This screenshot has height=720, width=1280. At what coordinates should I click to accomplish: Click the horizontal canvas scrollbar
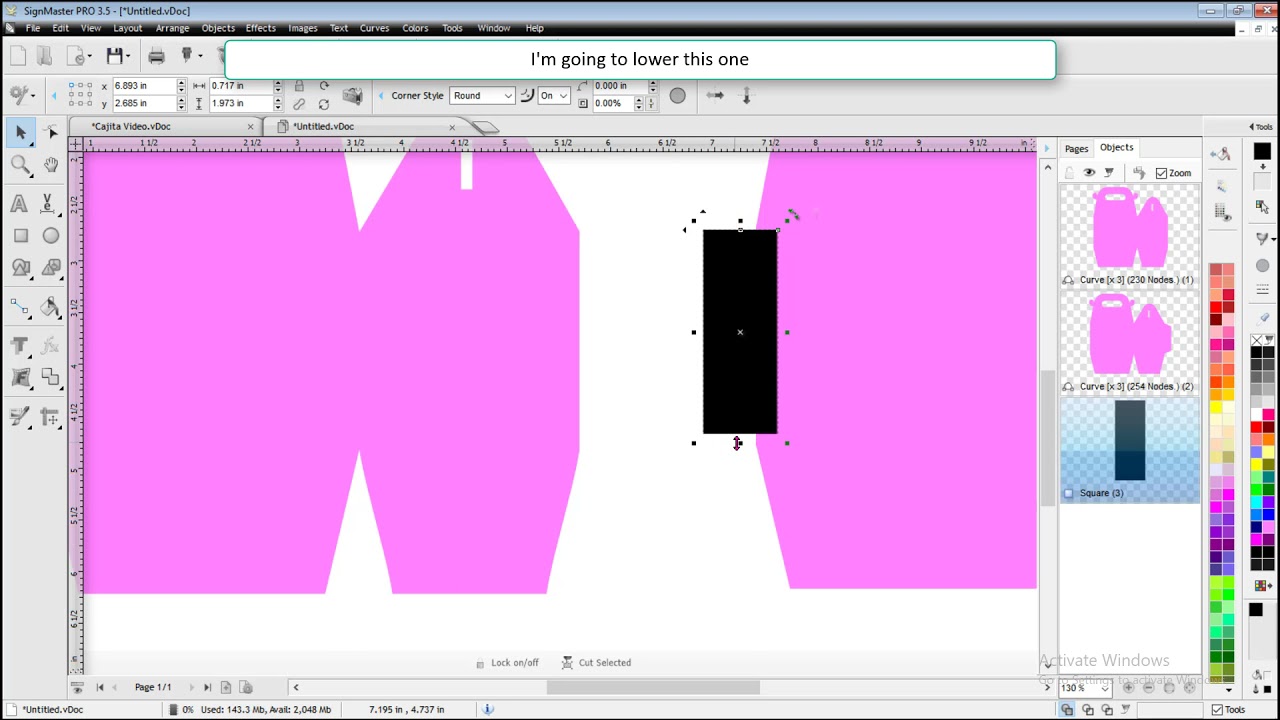[653, 688]
